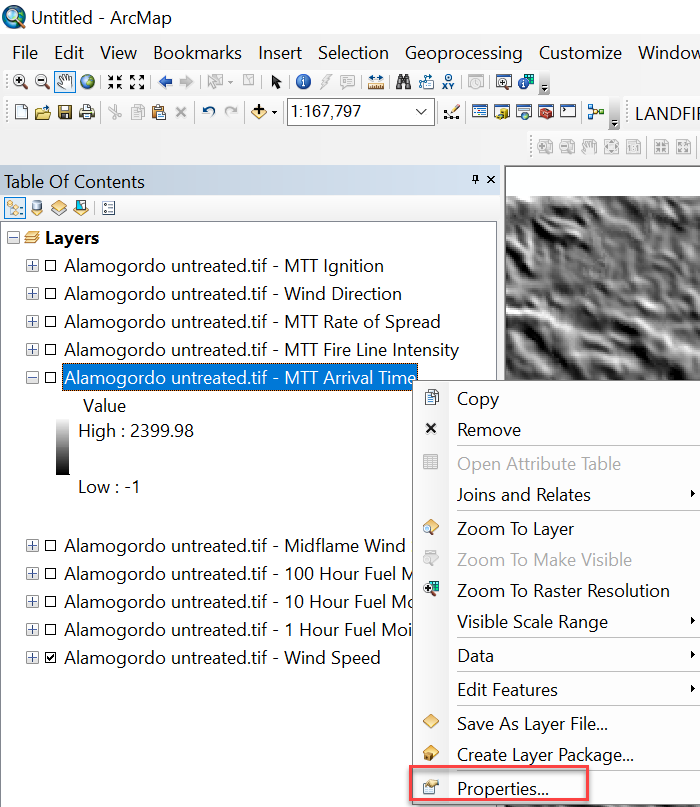The height and width of the screenshot is (807, 700).
Task: Open a map document folder icon
Action: tap(43, 112)
